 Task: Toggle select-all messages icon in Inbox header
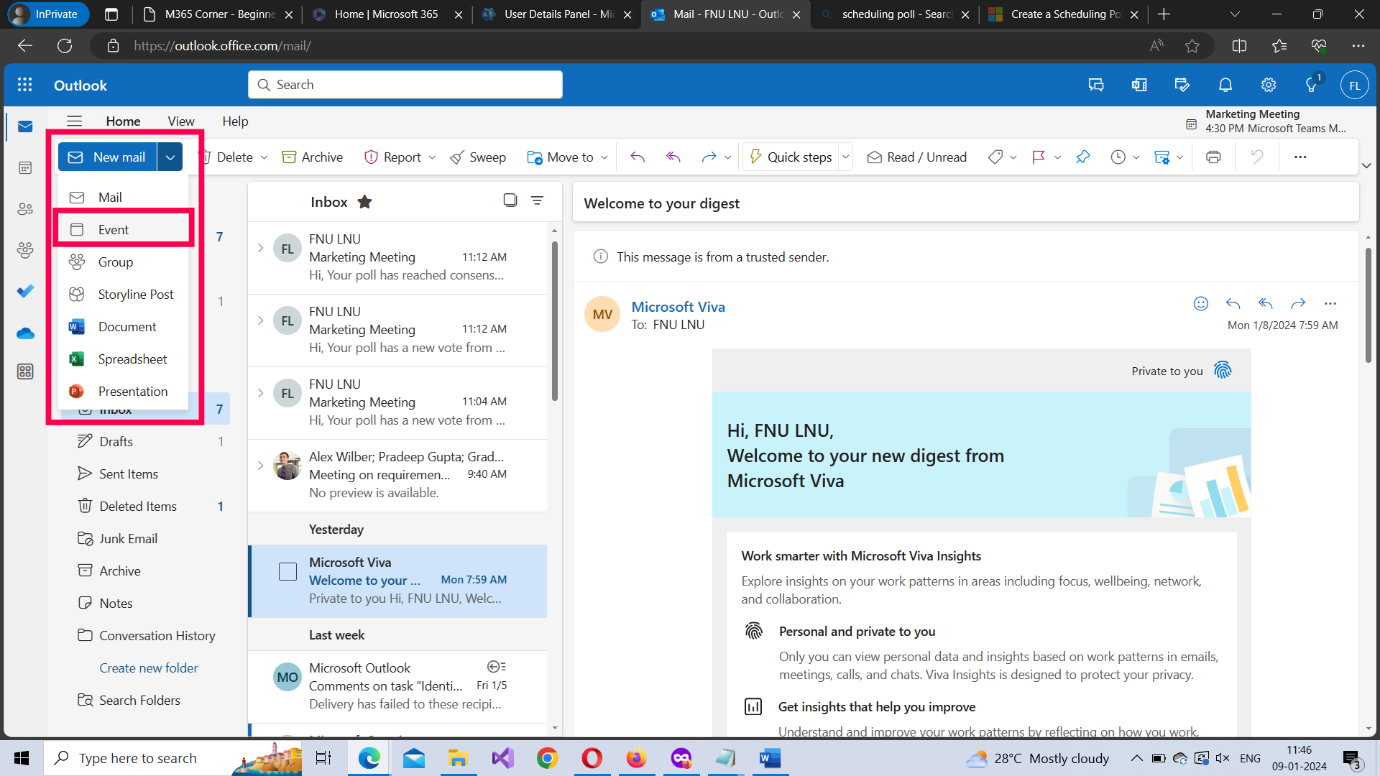(x=510, y=201)
